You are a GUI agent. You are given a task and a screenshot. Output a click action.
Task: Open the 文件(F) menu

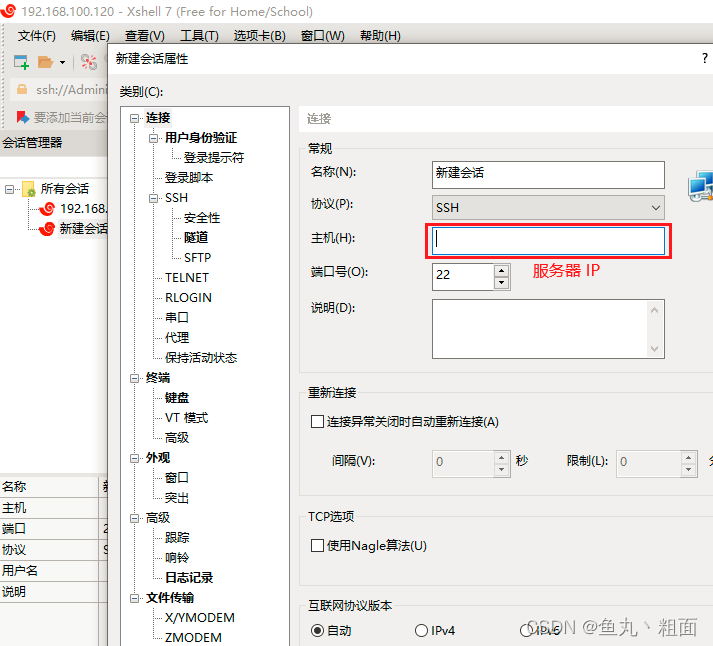[x=37, y=35]
